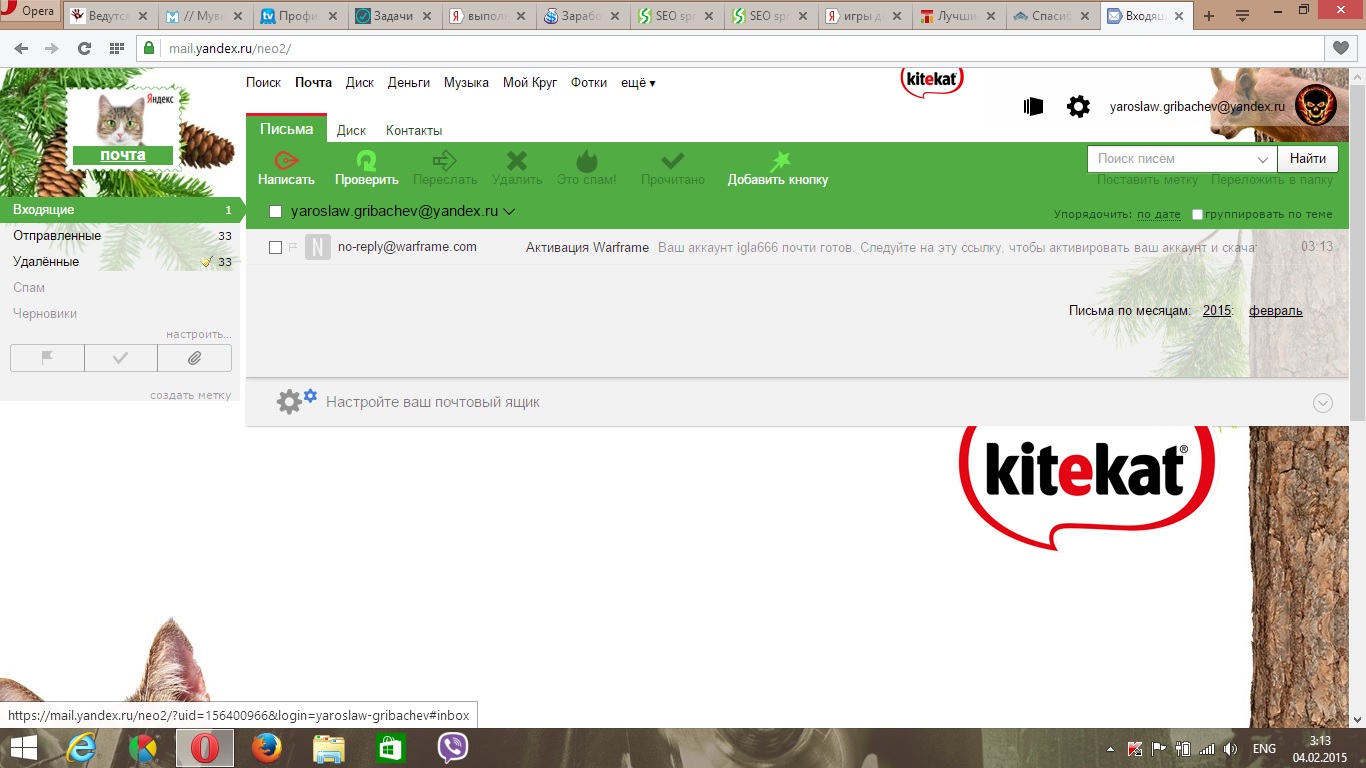Switch to the Контакты tab
Viewport: 1366px width, 768px height.
pyautogui.click(x=414, y=131)
